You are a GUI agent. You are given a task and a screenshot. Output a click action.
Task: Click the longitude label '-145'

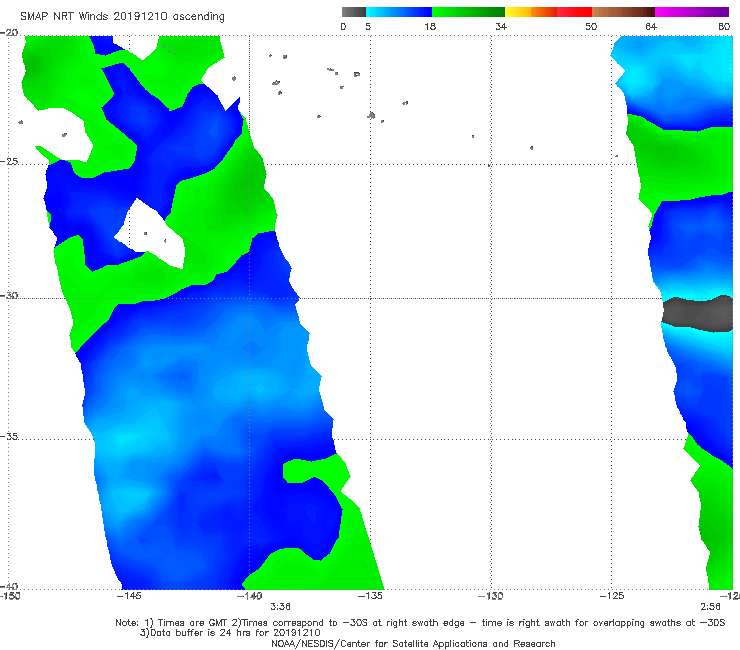129,596
